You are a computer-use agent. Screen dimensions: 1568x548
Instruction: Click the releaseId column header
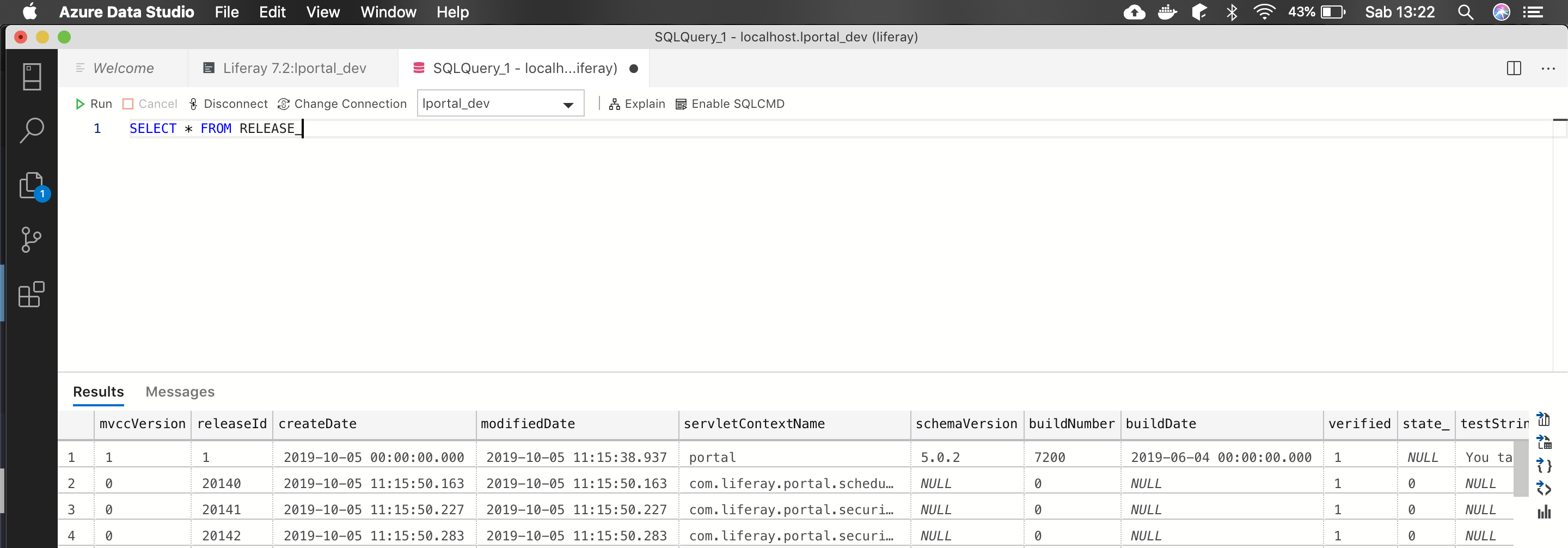click(x=232, y=424)
